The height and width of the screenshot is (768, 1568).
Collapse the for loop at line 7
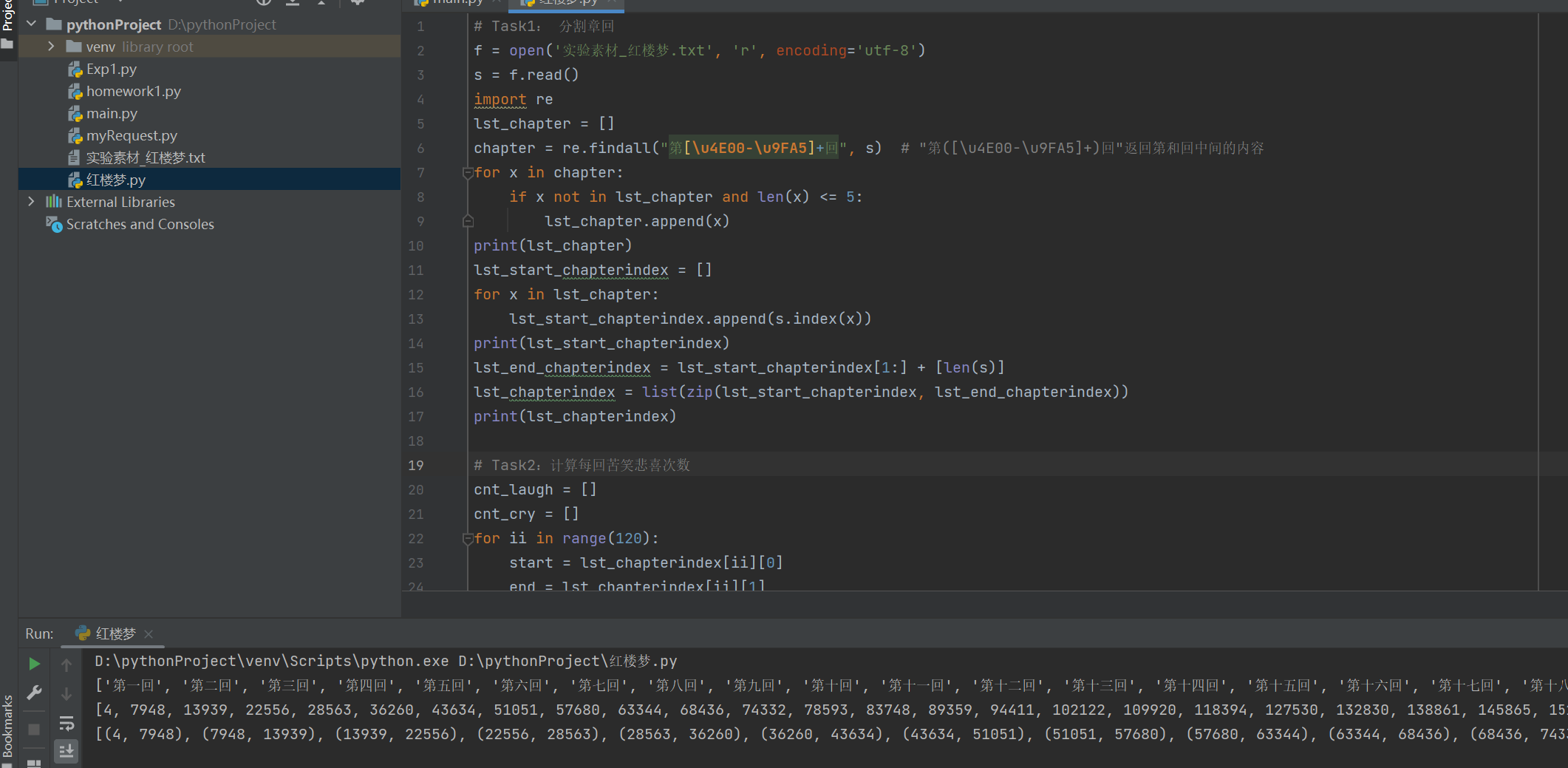(x=468, y=173)
